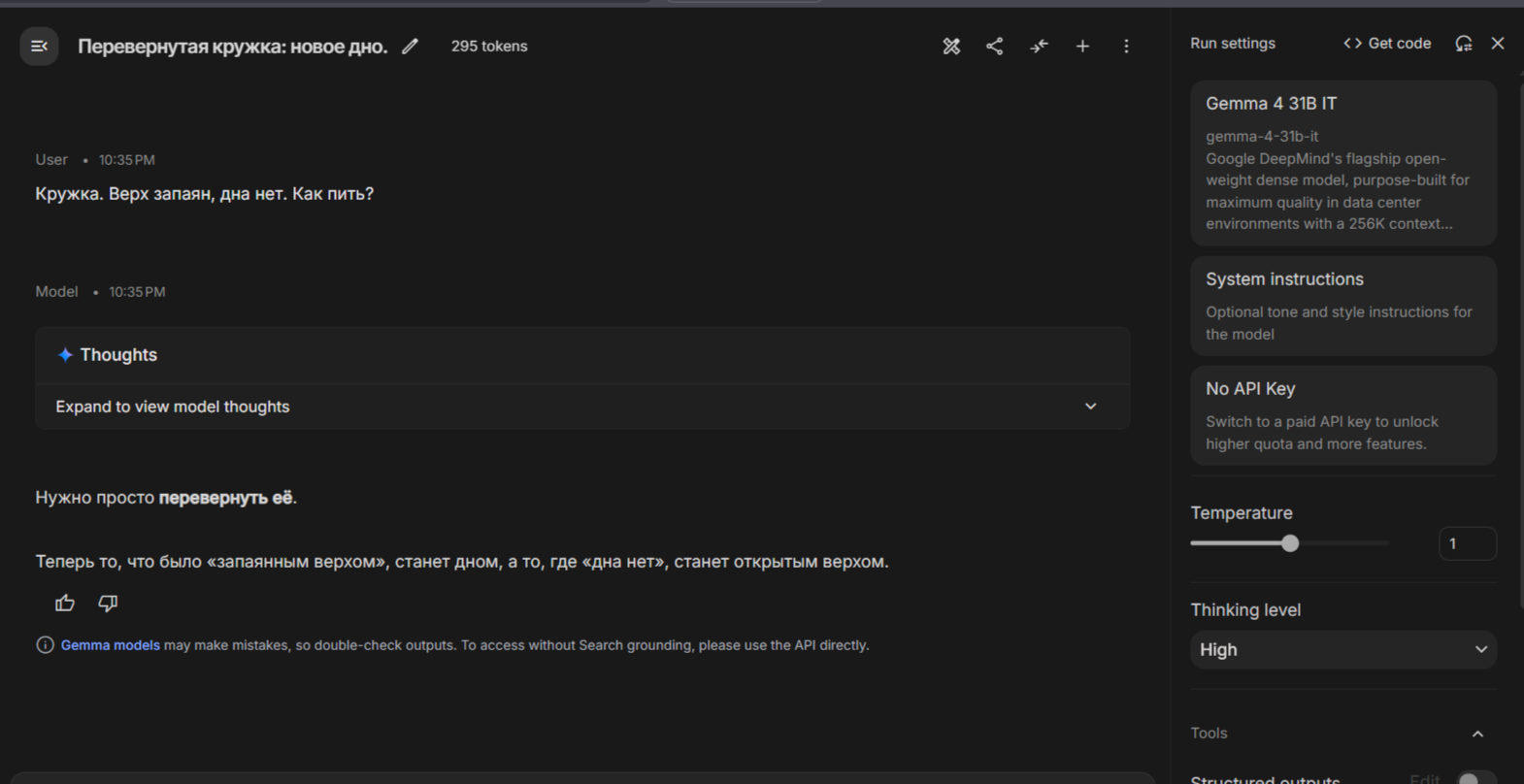This screenshot has height=784, width=1524.
Task: Collapse the left navigation sidebar icon
Action: click(39, 46)
